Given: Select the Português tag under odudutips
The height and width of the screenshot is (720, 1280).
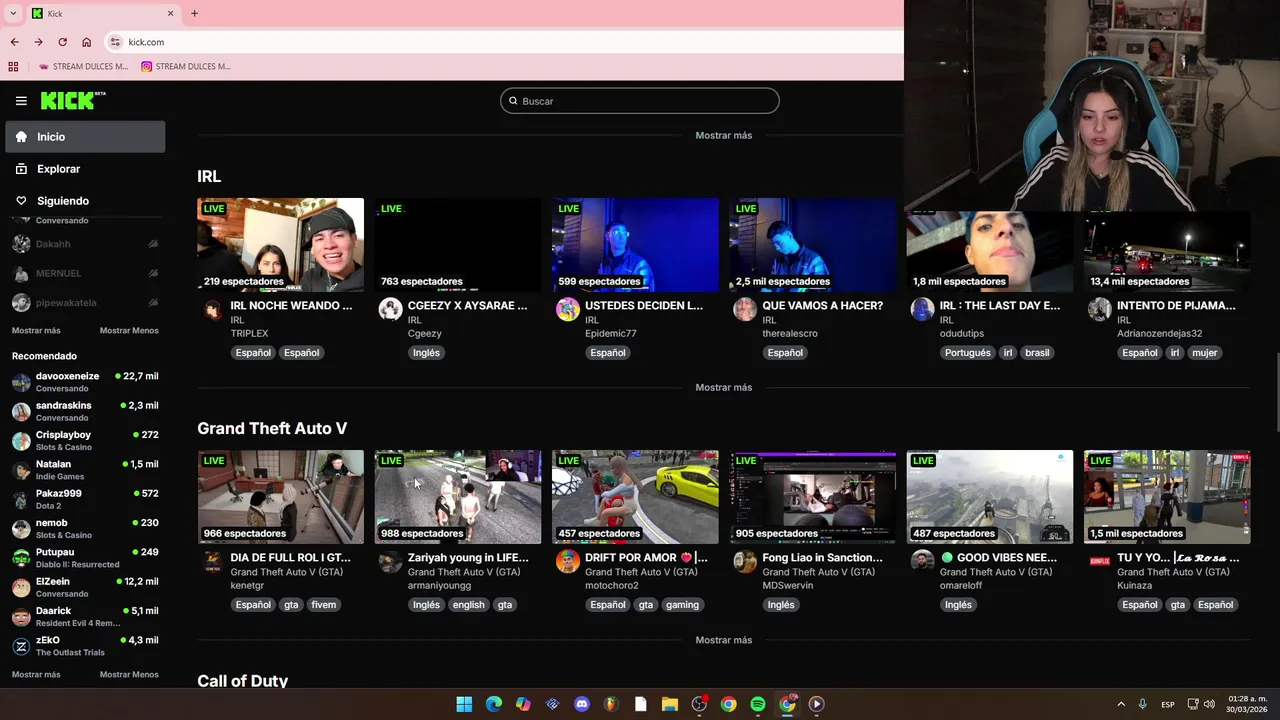Looking at the screenshot, I should (968, 353).
